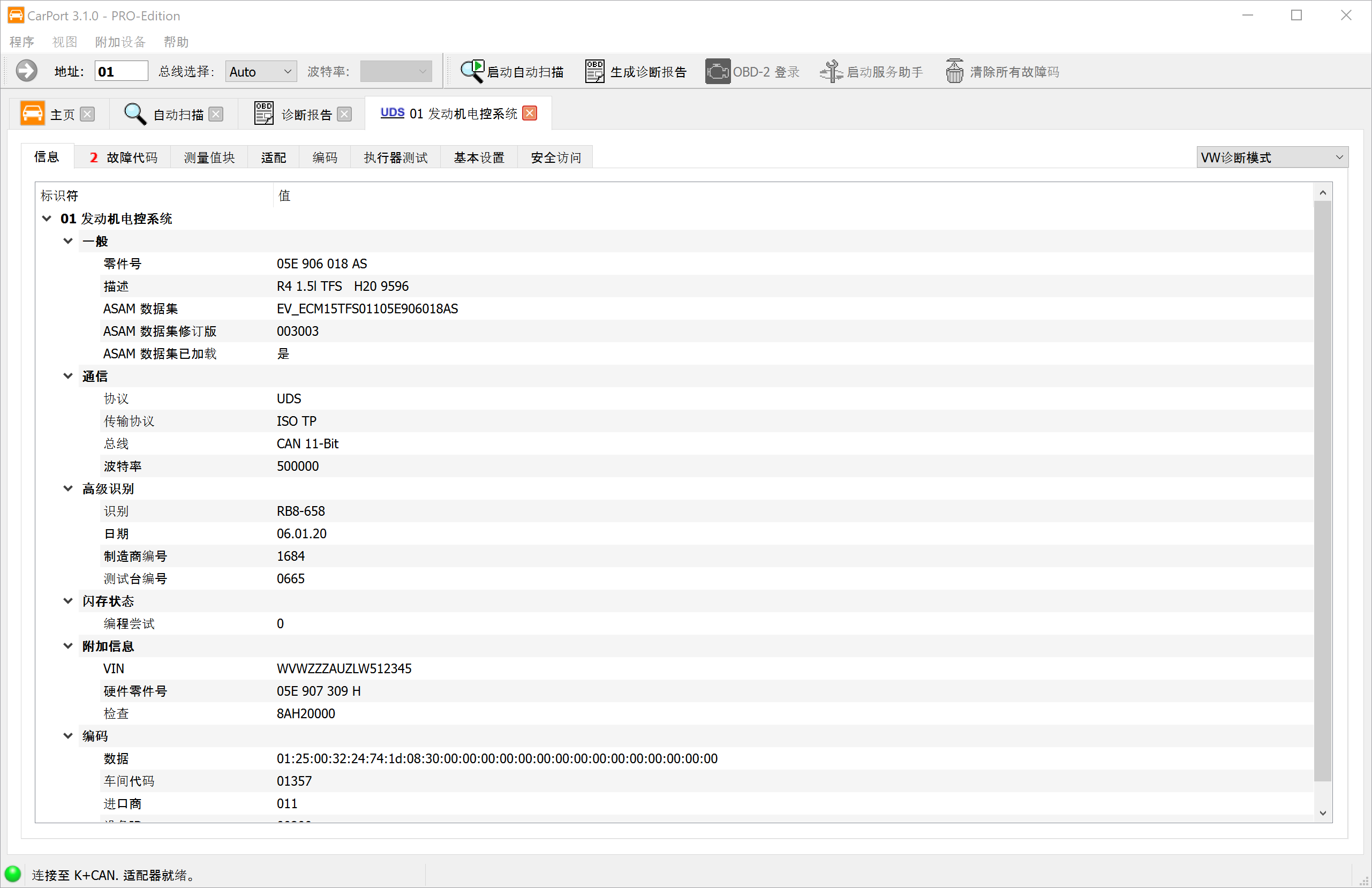Click 生成诊断报告 report icon

(x=594, y=72)
